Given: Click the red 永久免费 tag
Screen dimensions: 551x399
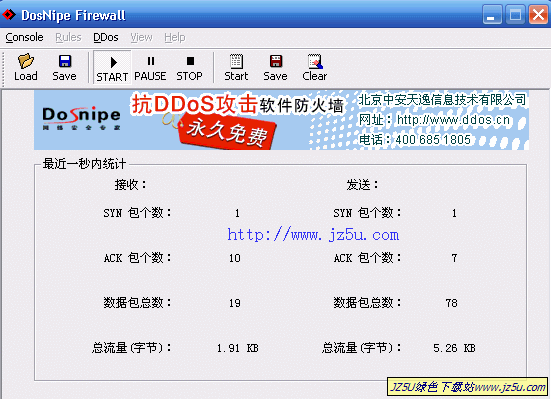Looking at the screenshot, I should tap(227, 133).
